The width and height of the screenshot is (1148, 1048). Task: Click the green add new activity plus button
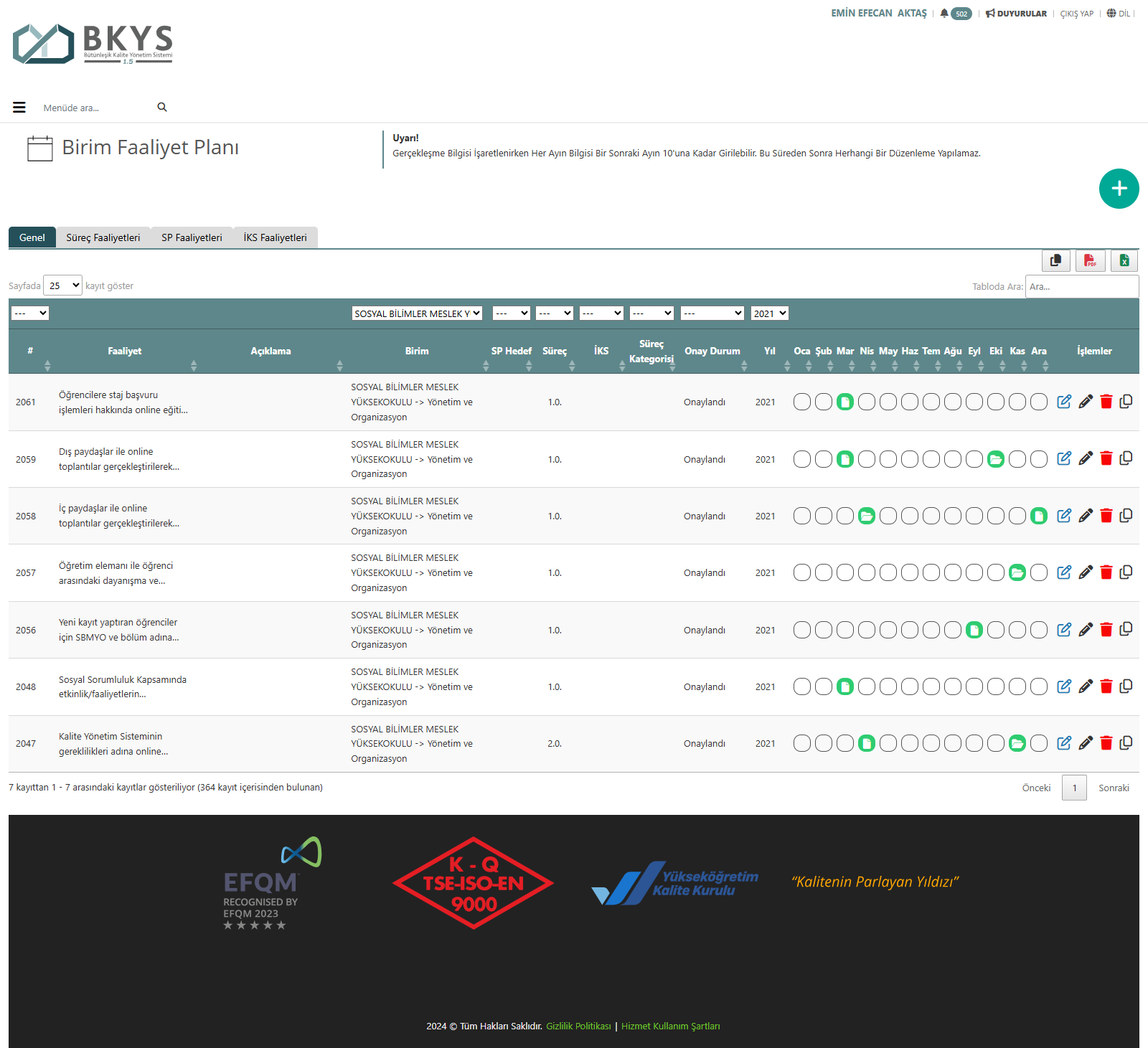coord(1119,189)
